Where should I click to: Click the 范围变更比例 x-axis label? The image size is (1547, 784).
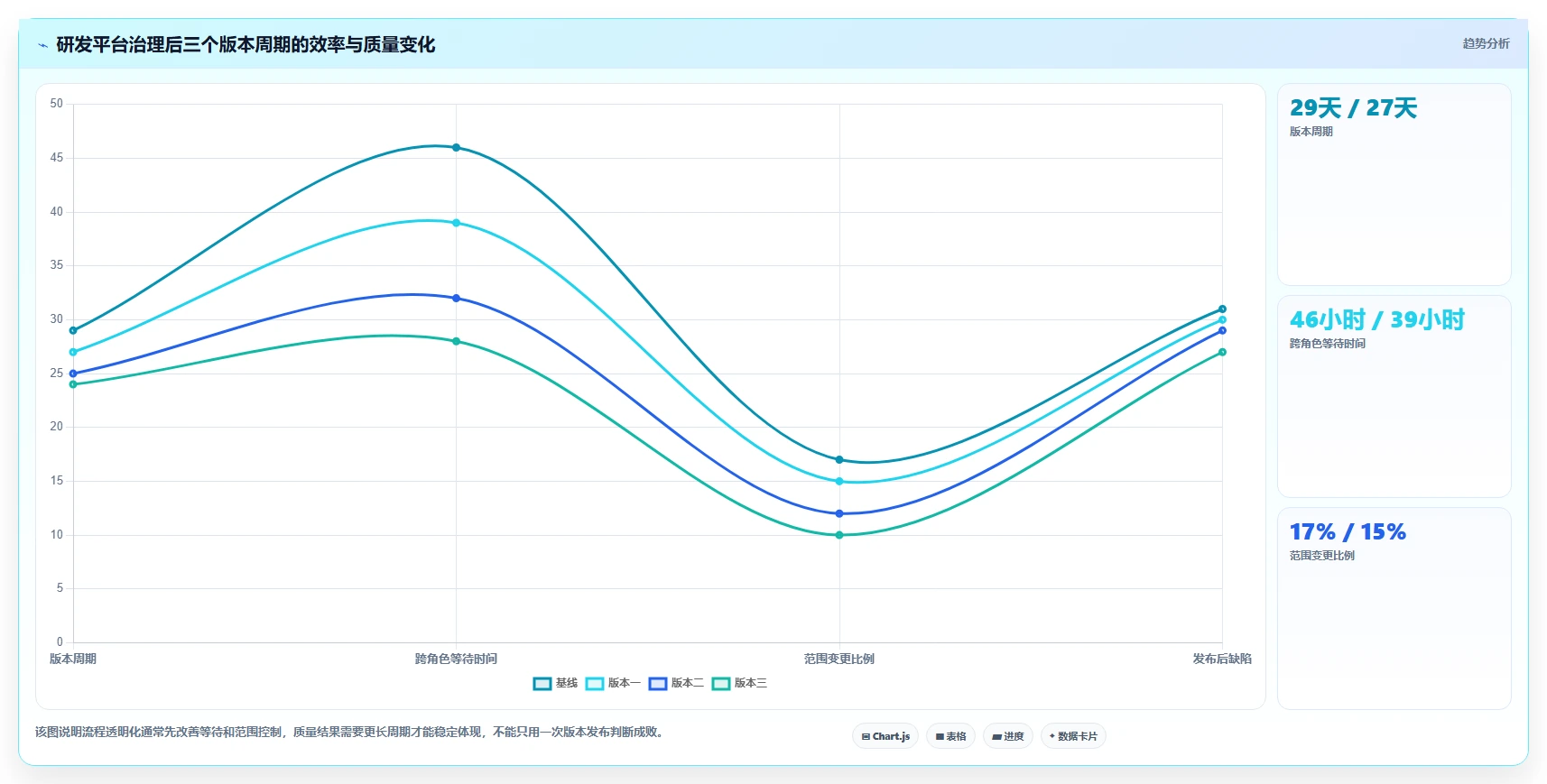(x=839, y=659)
